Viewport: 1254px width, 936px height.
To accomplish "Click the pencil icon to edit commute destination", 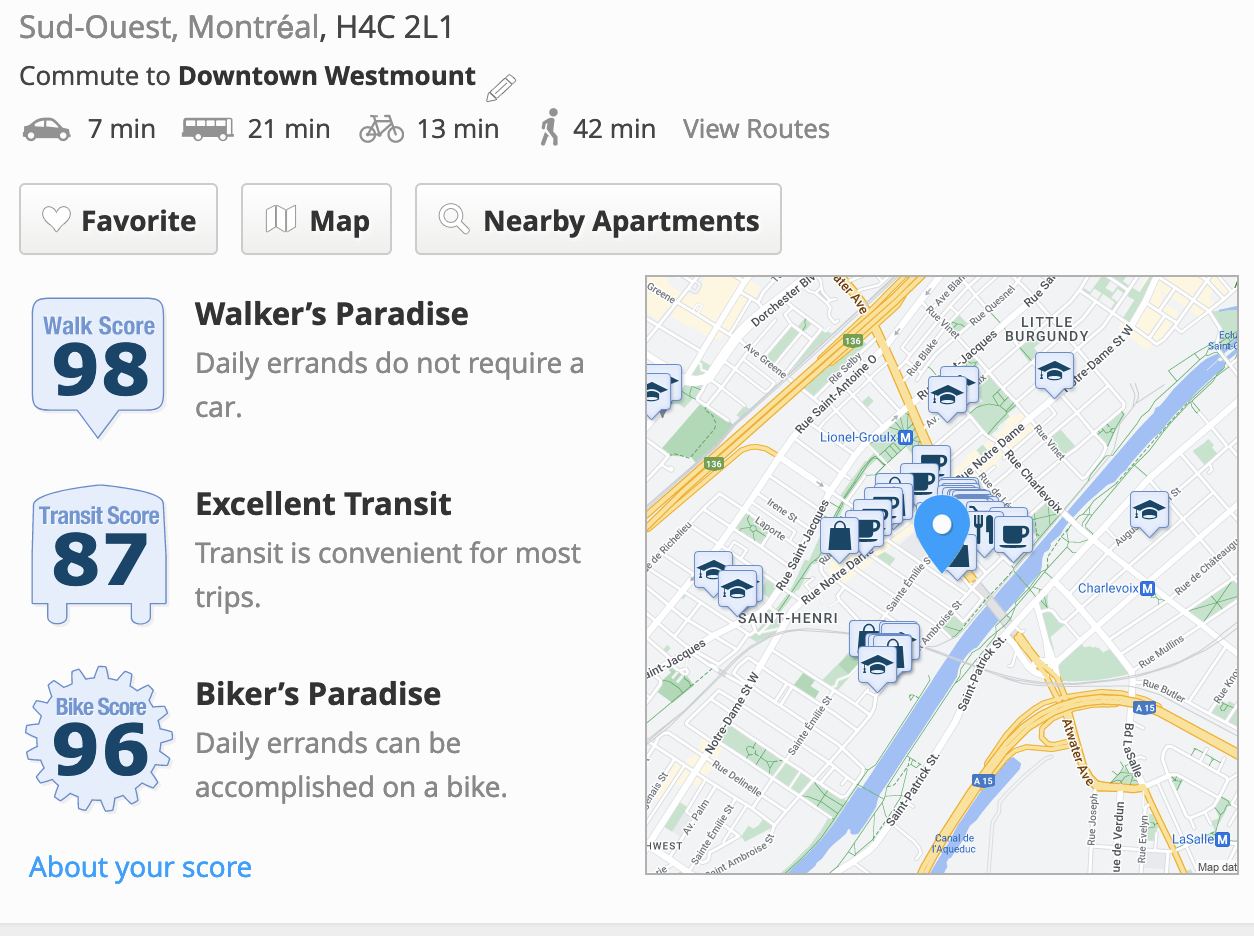I will pyautogui.click(x=500, y=88).
